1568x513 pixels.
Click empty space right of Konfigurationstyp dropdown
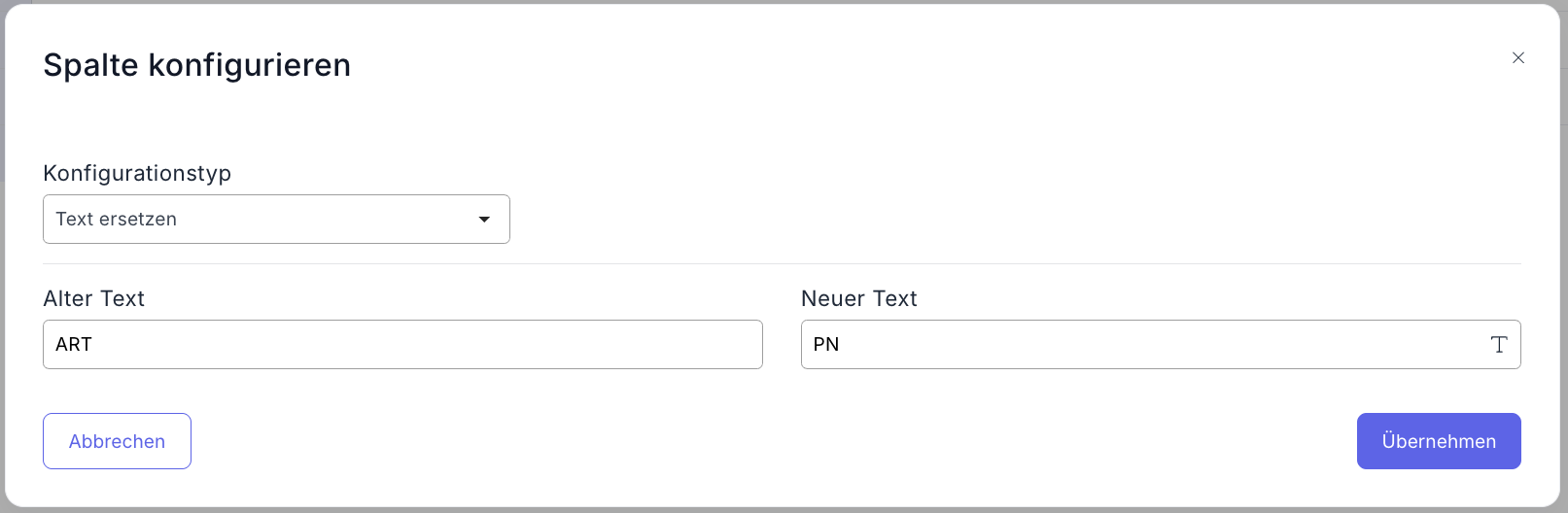click(x=972, y=220)
